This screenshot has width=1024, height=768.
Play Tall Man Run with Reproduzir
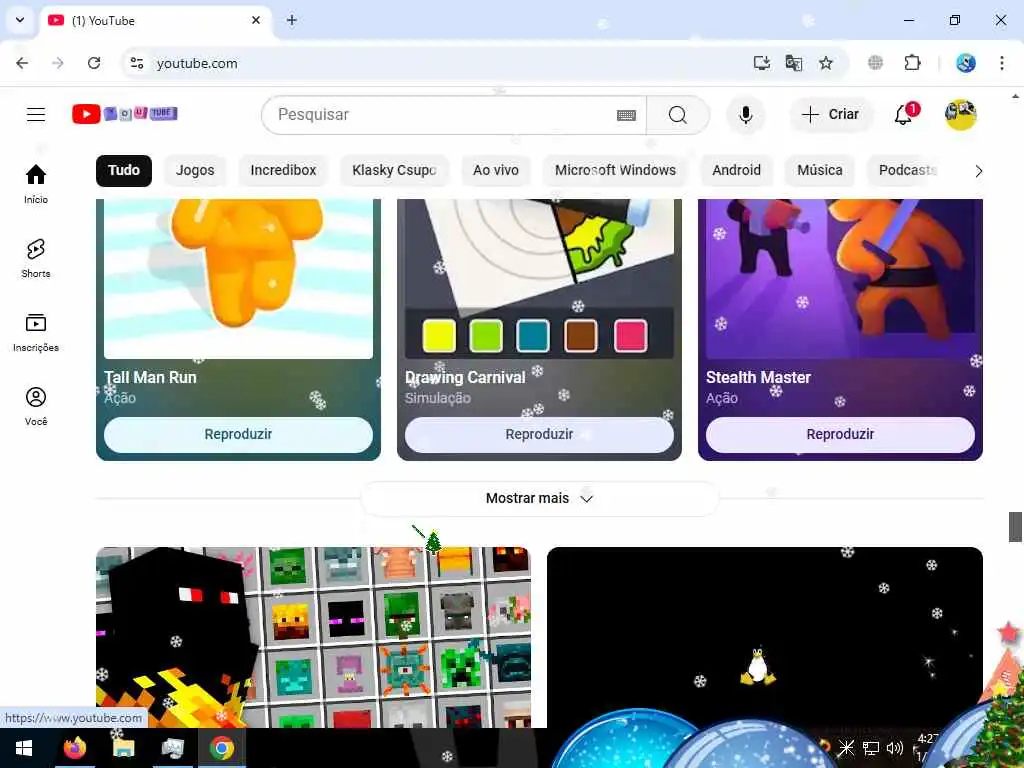(238, 434)
